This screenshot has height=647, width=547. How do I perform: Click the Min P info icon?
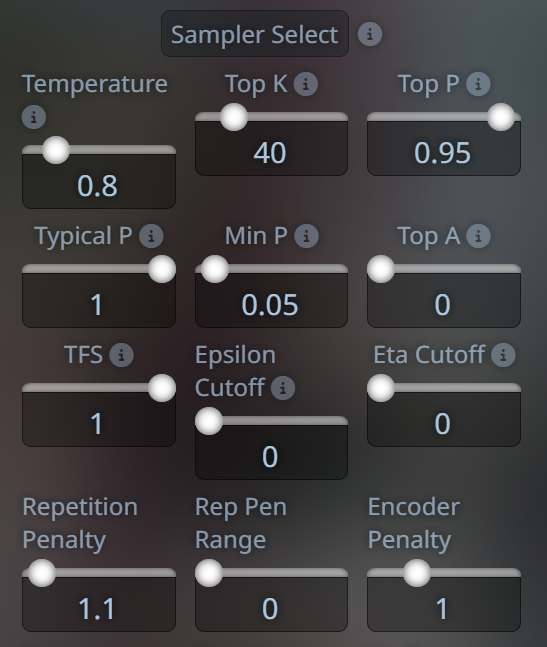point(306,236)
